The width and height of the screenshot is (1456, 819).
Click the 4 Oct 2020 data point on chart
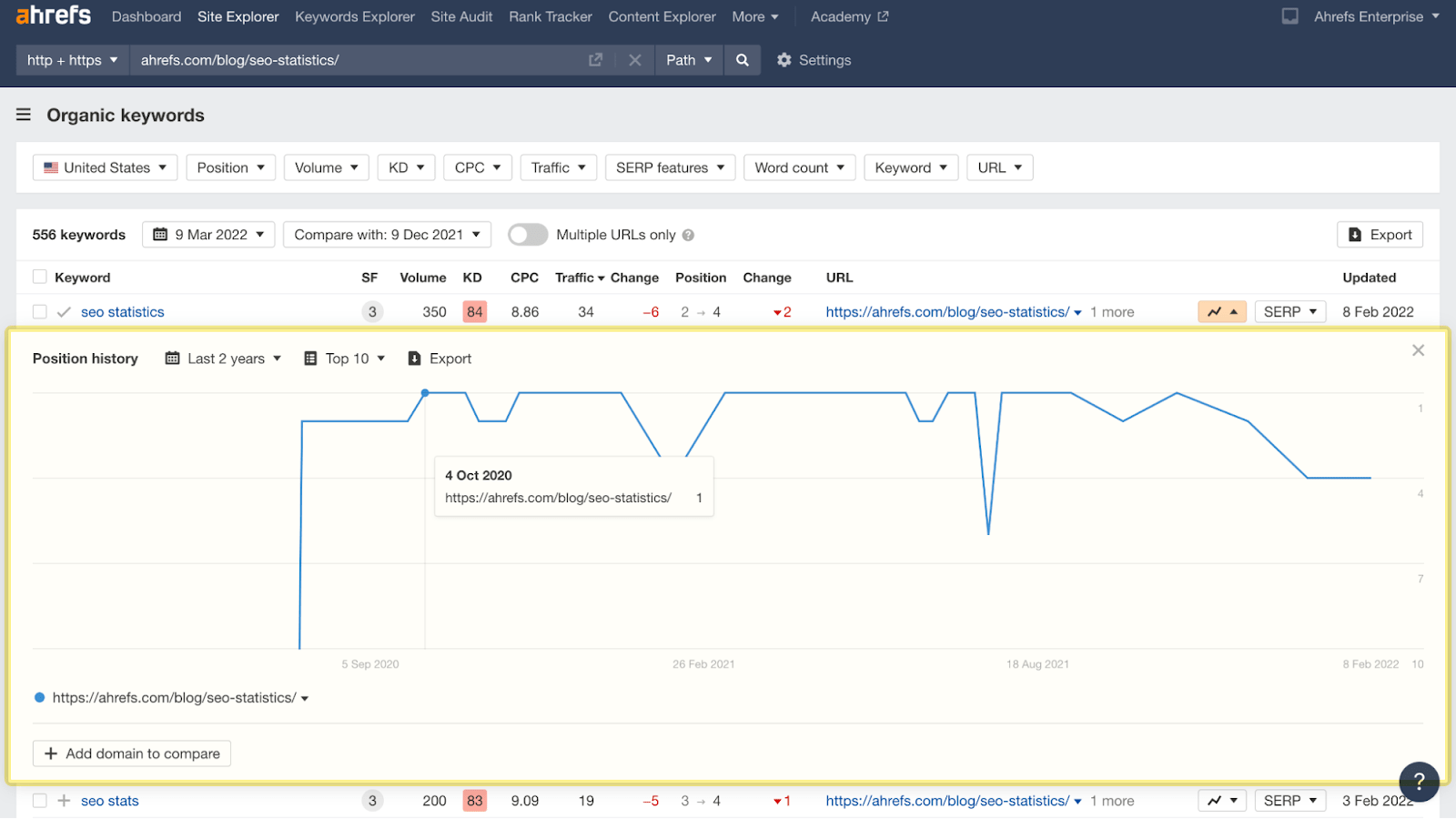click(x=425, y=393)
